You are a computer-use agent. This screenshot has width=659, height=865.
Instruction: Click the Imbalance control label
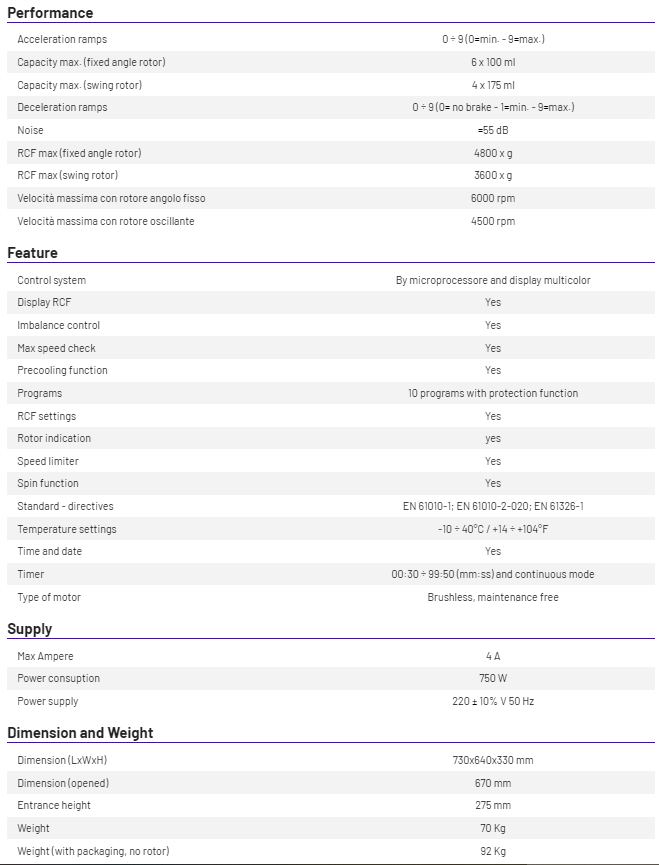tap(58, 325)
